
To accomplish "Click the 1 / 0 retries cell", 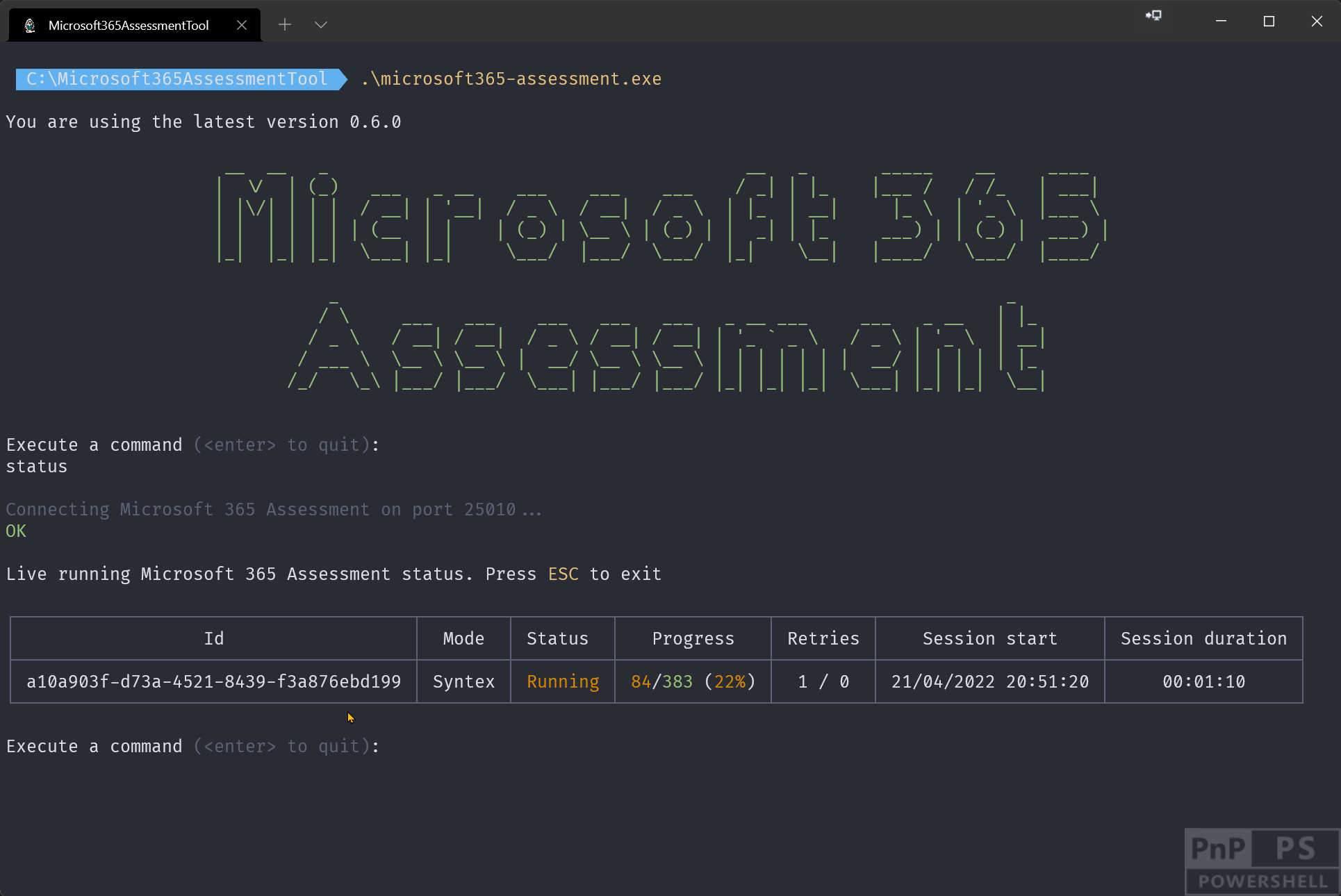I will (x=823, y=682).
